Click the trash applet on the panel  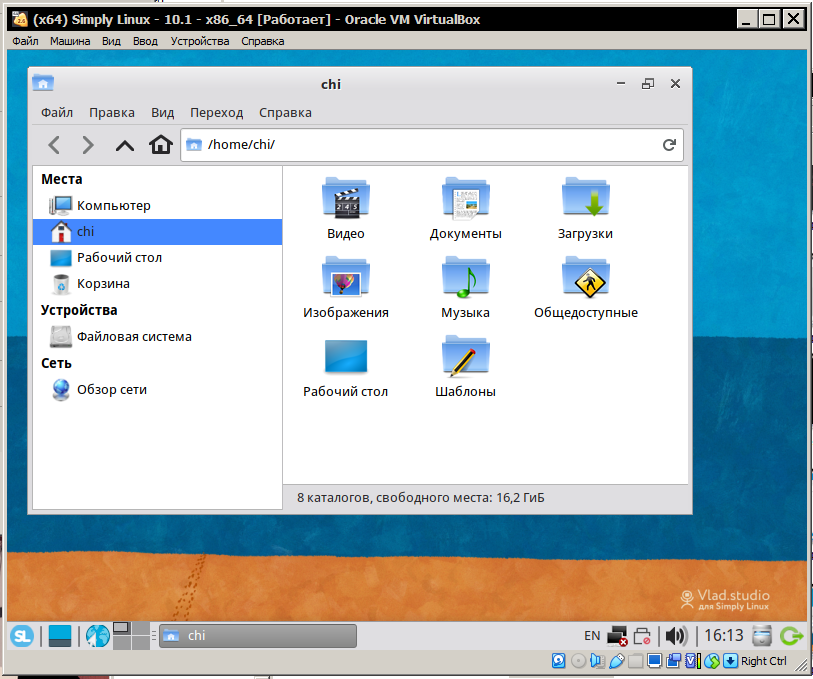pos(762,636)
